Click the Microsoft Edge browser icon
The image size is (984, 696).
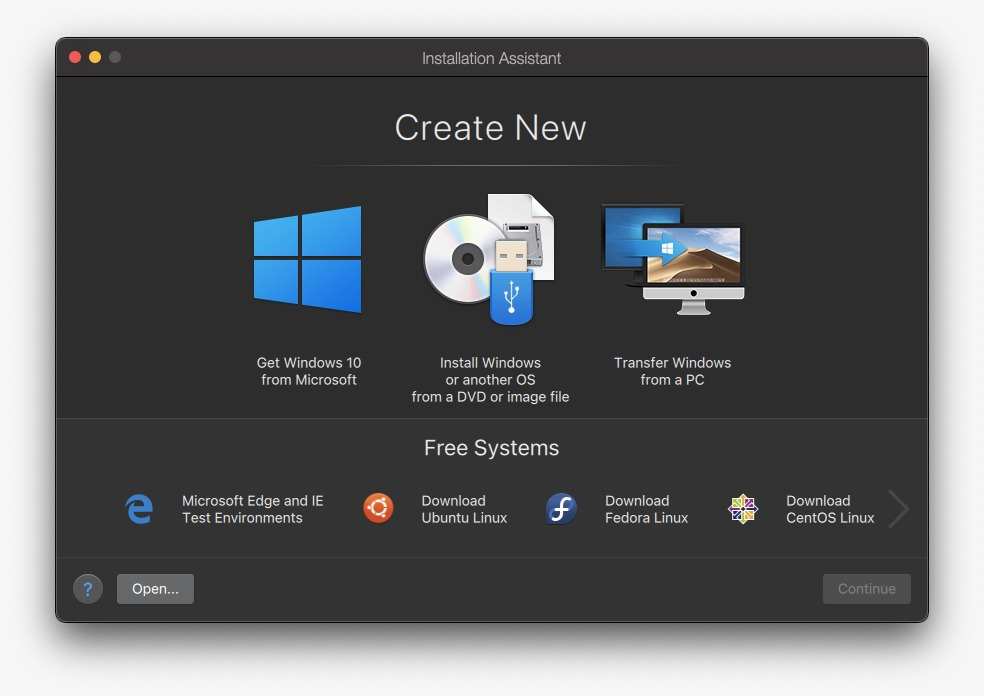[139, 508]
